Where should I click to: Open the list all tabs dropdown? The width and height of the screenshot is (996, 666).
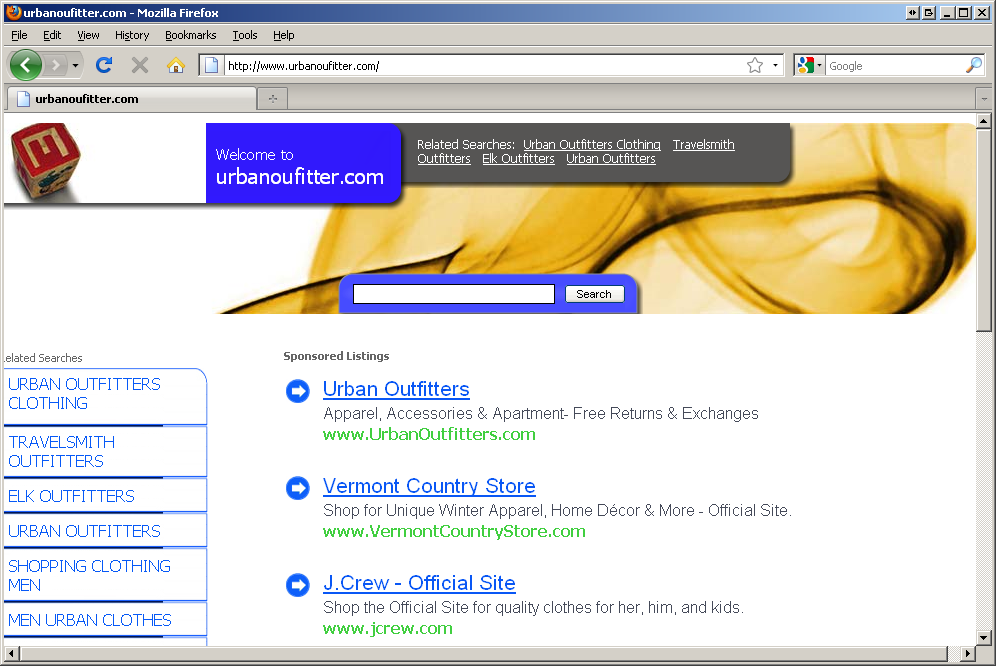point(984,99)
